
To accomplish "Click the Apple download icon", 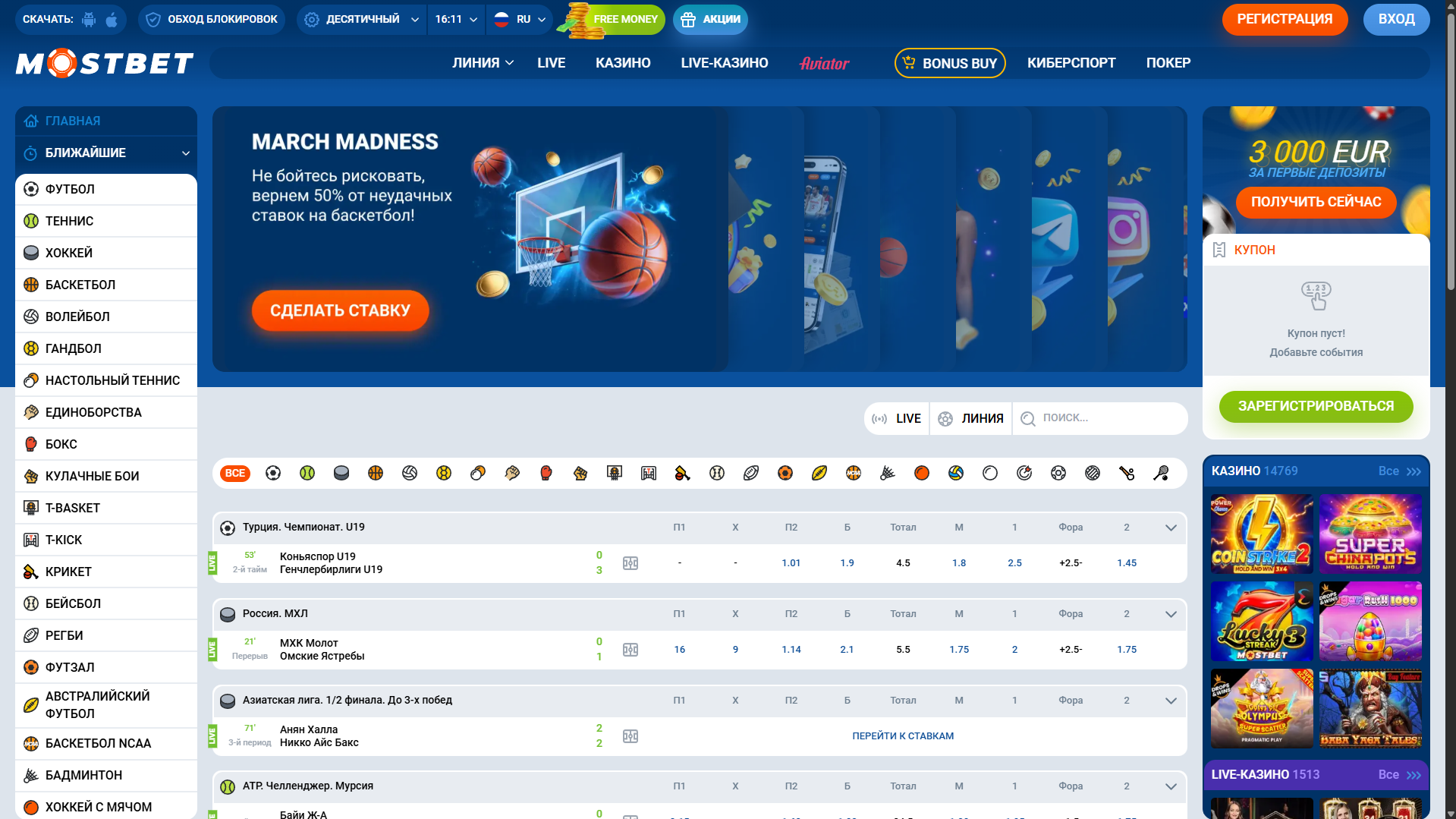I will [112, 20].
